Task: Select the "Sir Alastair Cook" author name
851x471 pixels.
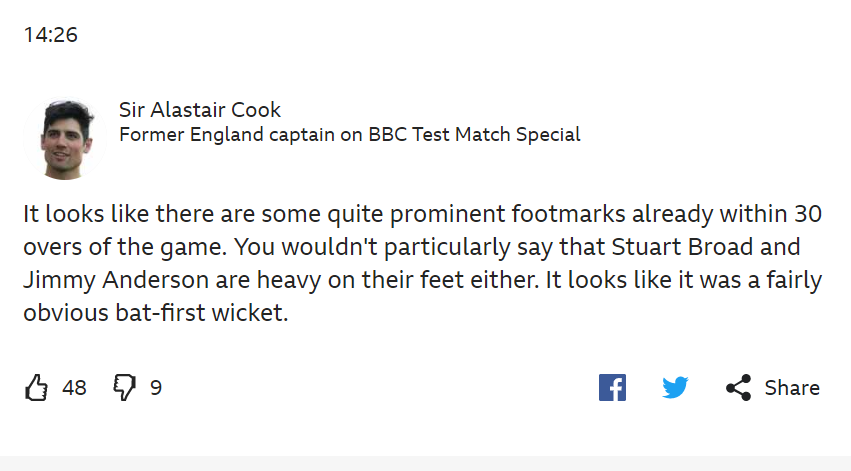Action: tap(200, 110)
